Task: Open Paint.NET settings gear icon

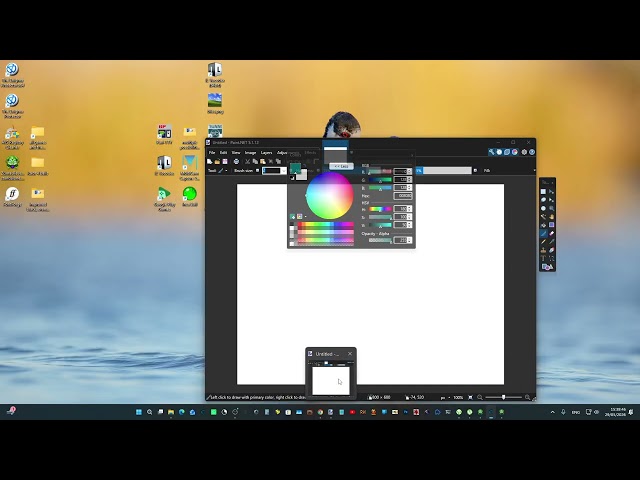Action: point(524,152)
